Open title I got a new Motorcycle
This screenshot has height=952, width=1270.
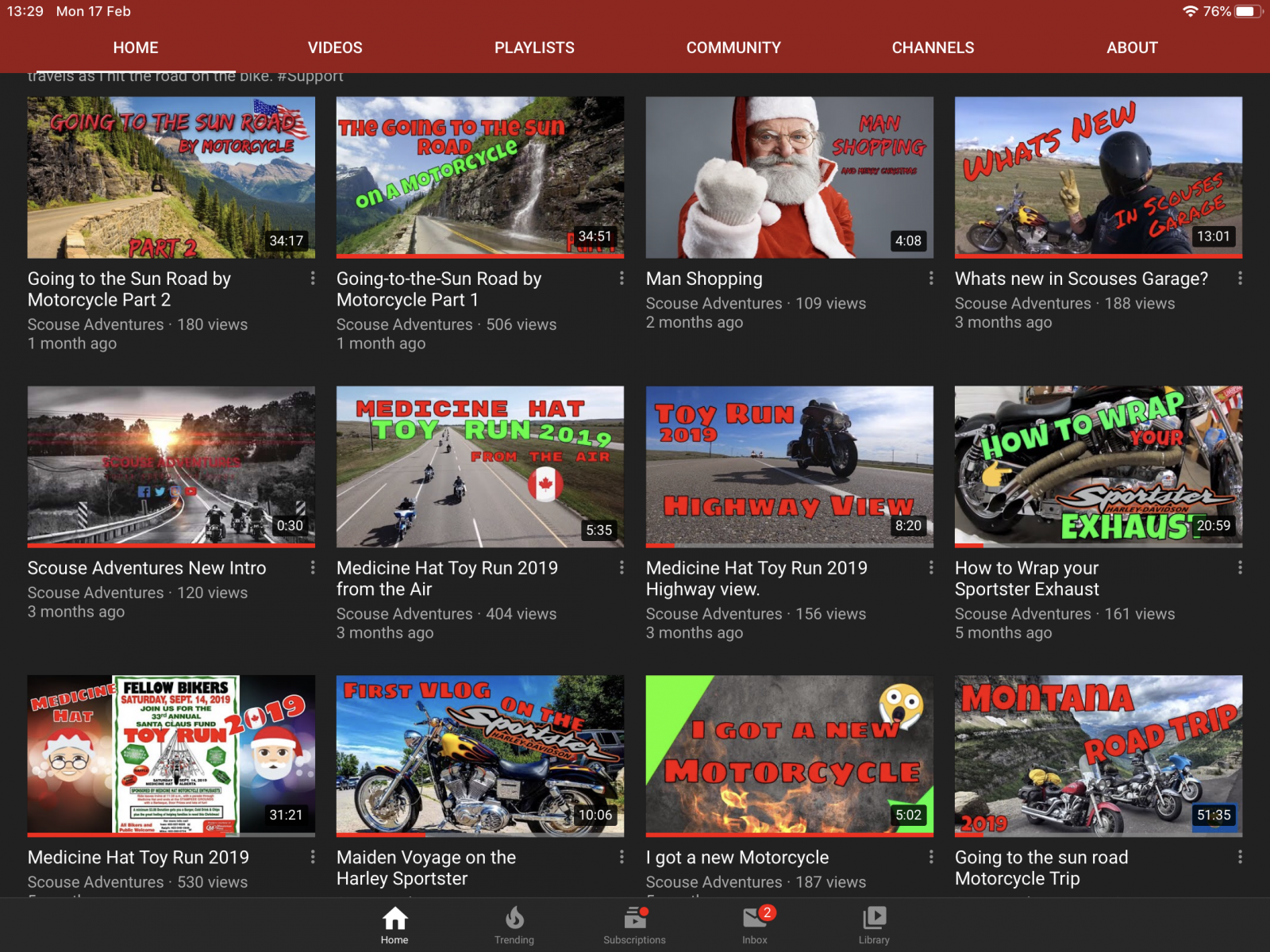point(737,858)
